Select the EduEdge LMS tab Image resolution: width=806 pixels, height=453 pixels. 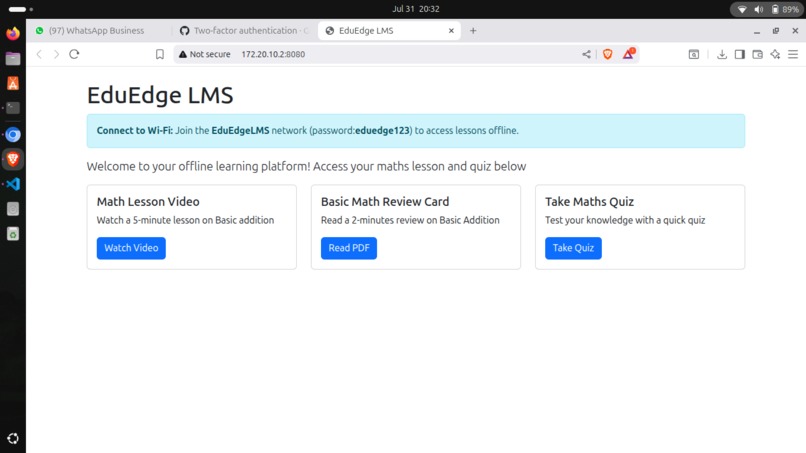pos(388,31)
